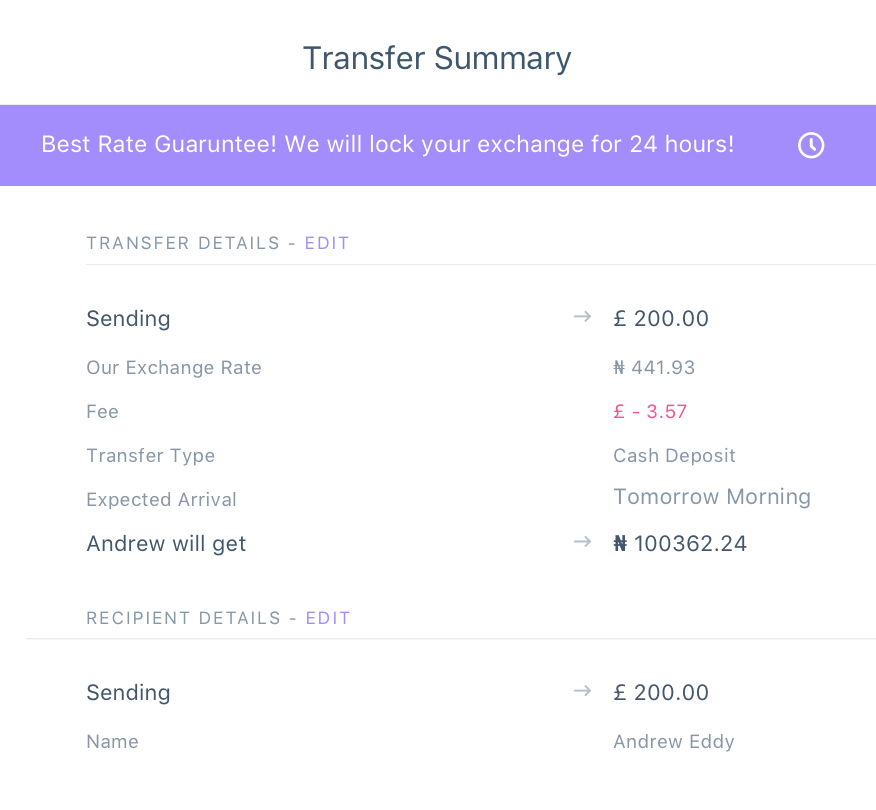The image size is (876, 810).
Task: Click the arrow beside Sending under Transfer Details
Action: coord(582,317)
